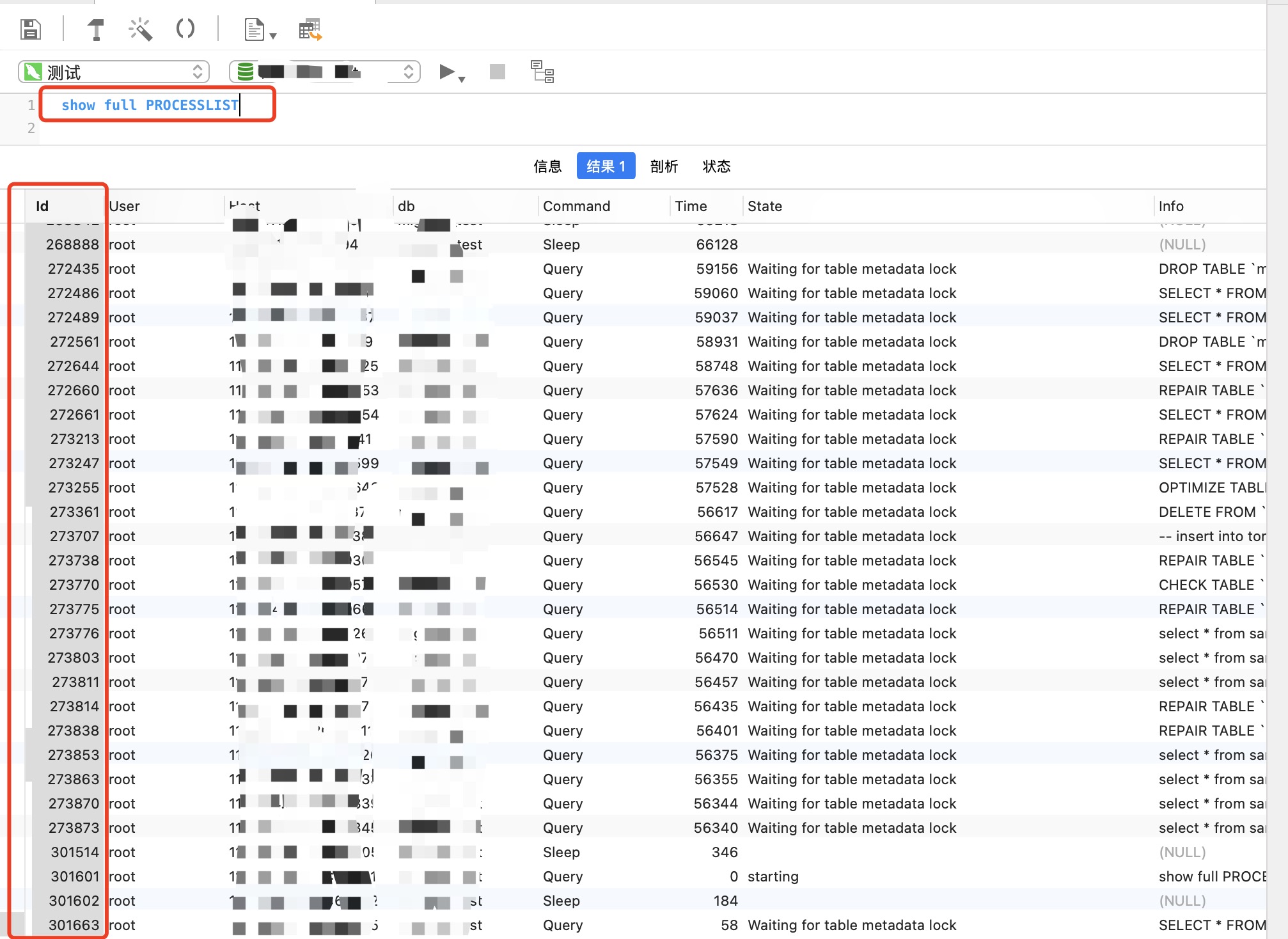Open the 状态 tab
The width and height of the screenshot is (1288, 939).
pyautogui.click(x=716, y=166)
